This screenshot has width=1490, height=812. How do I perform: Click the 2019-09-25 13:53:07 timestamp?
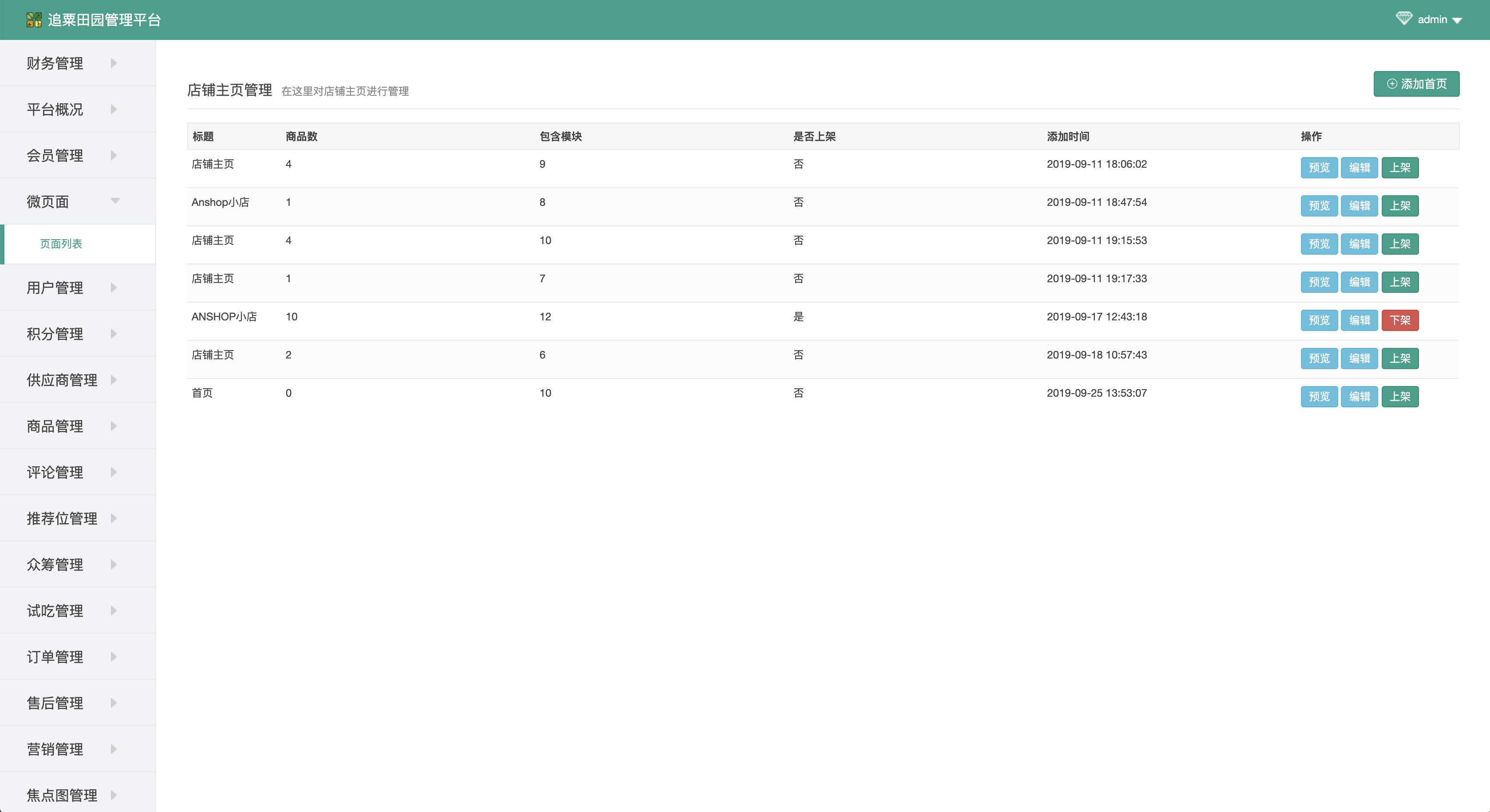[1097, 393]
